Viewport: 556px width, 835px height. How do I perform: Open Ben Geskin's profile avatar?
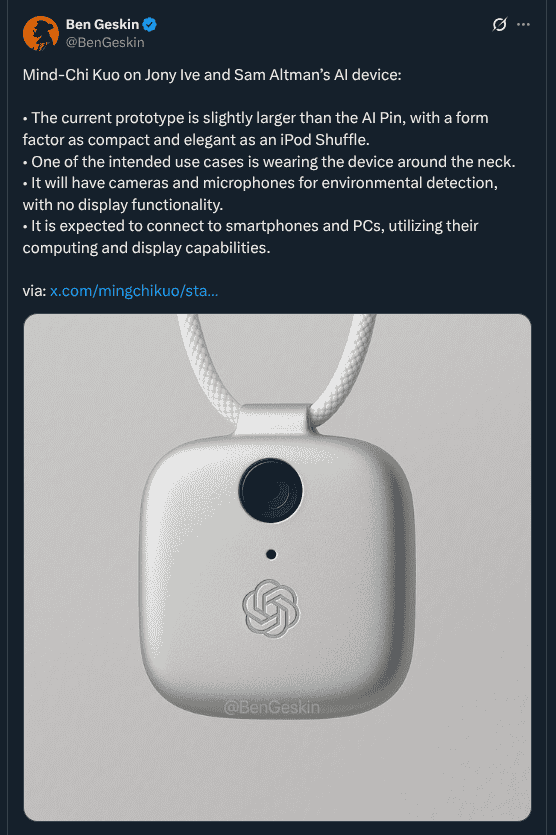(x=40, y=33)
